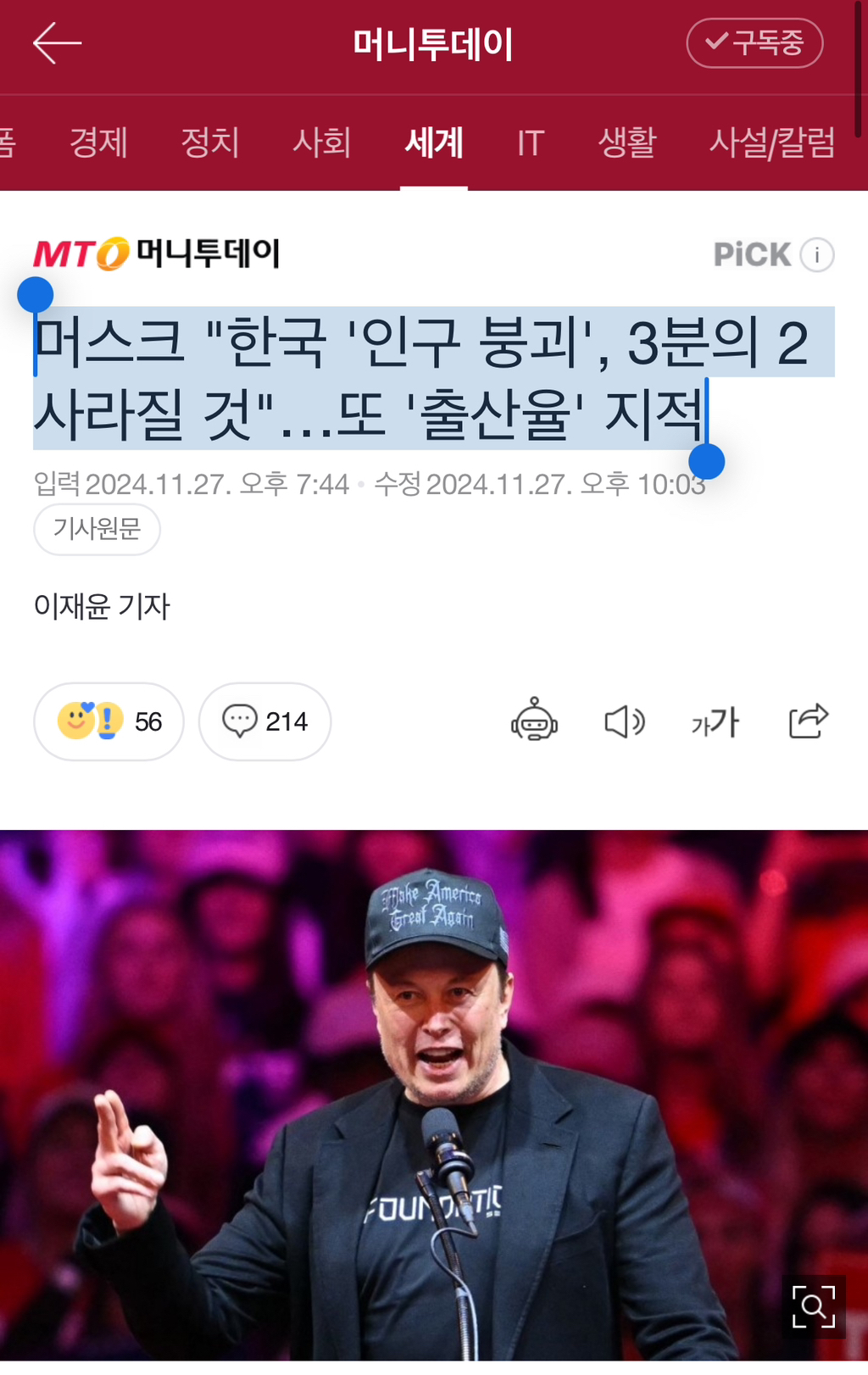Switch to the 정치 tab
868x1375 pixels.
point(210,142)
